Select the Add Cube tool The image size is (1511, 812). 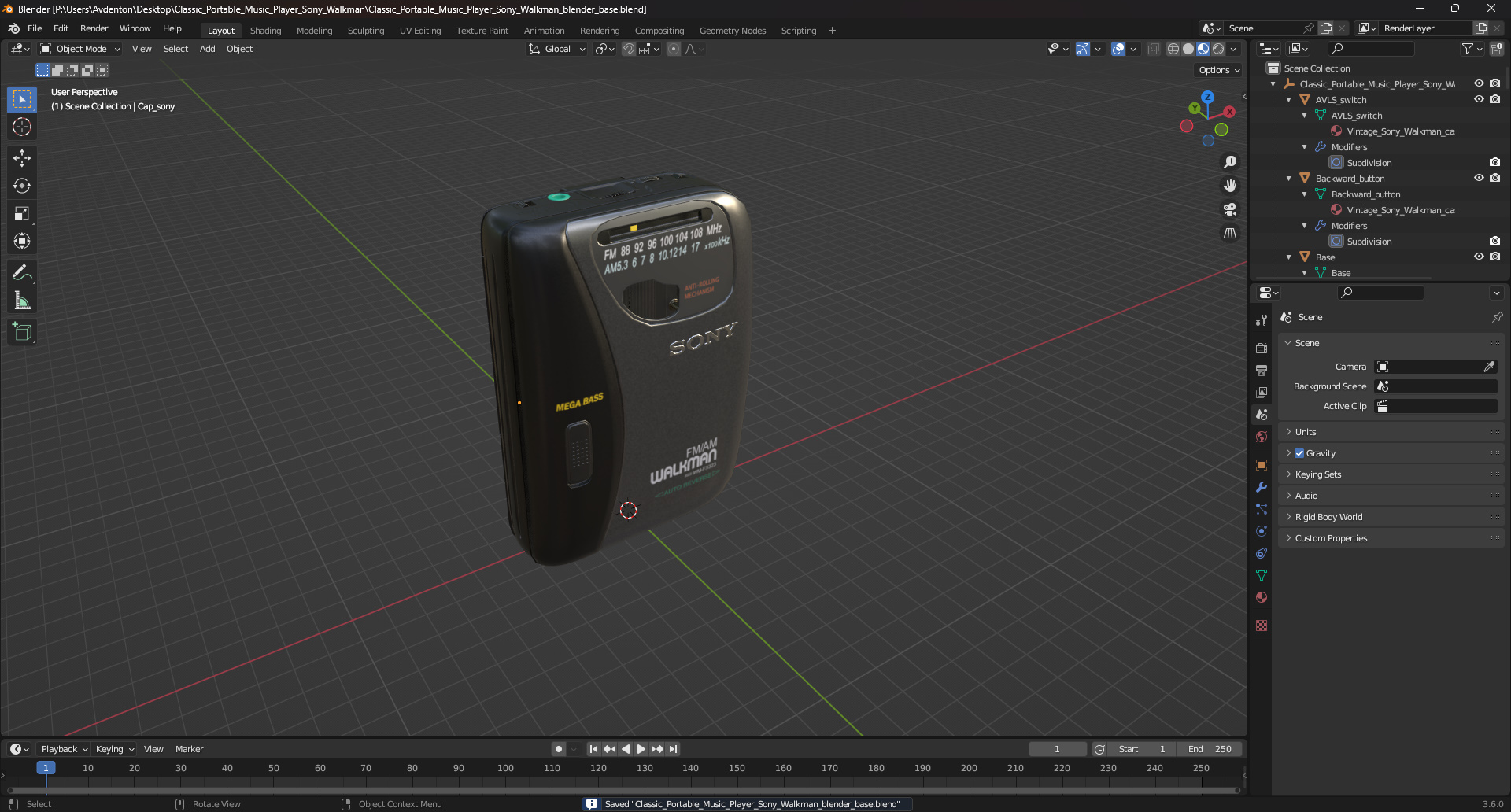[22, 332]
